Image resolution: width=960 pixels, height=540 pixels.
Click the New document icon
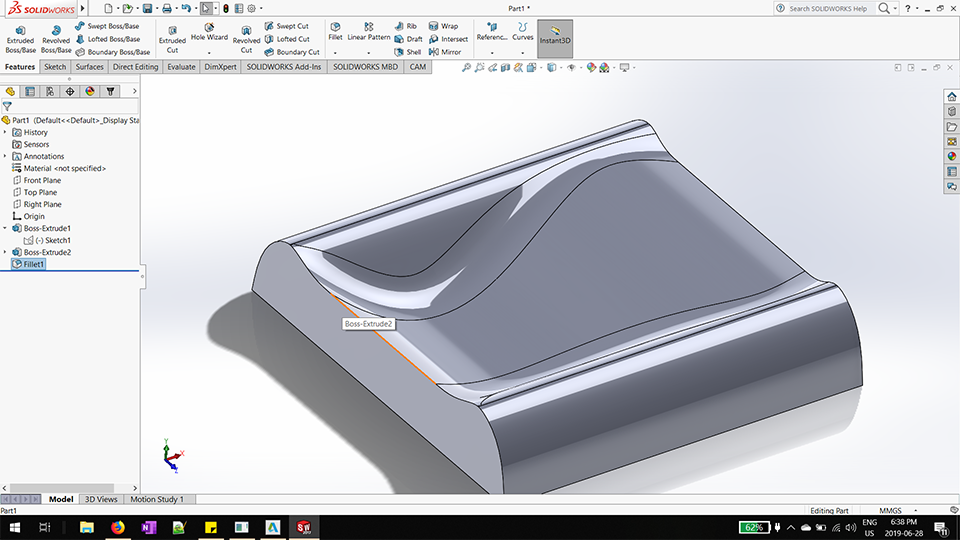point(108,9)
